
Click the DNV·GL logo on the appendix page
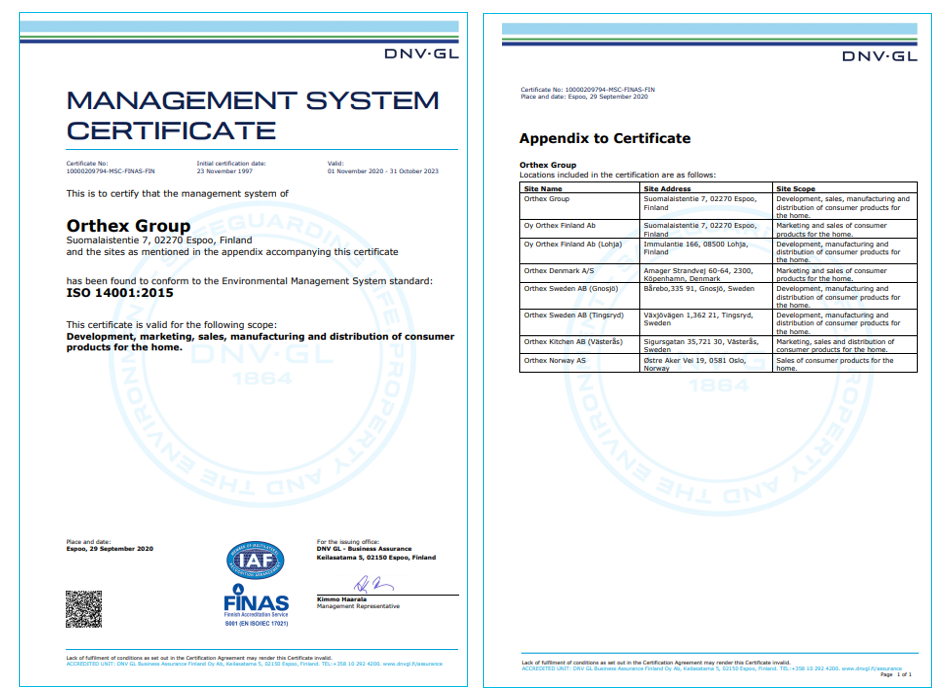tap(879, 56)
